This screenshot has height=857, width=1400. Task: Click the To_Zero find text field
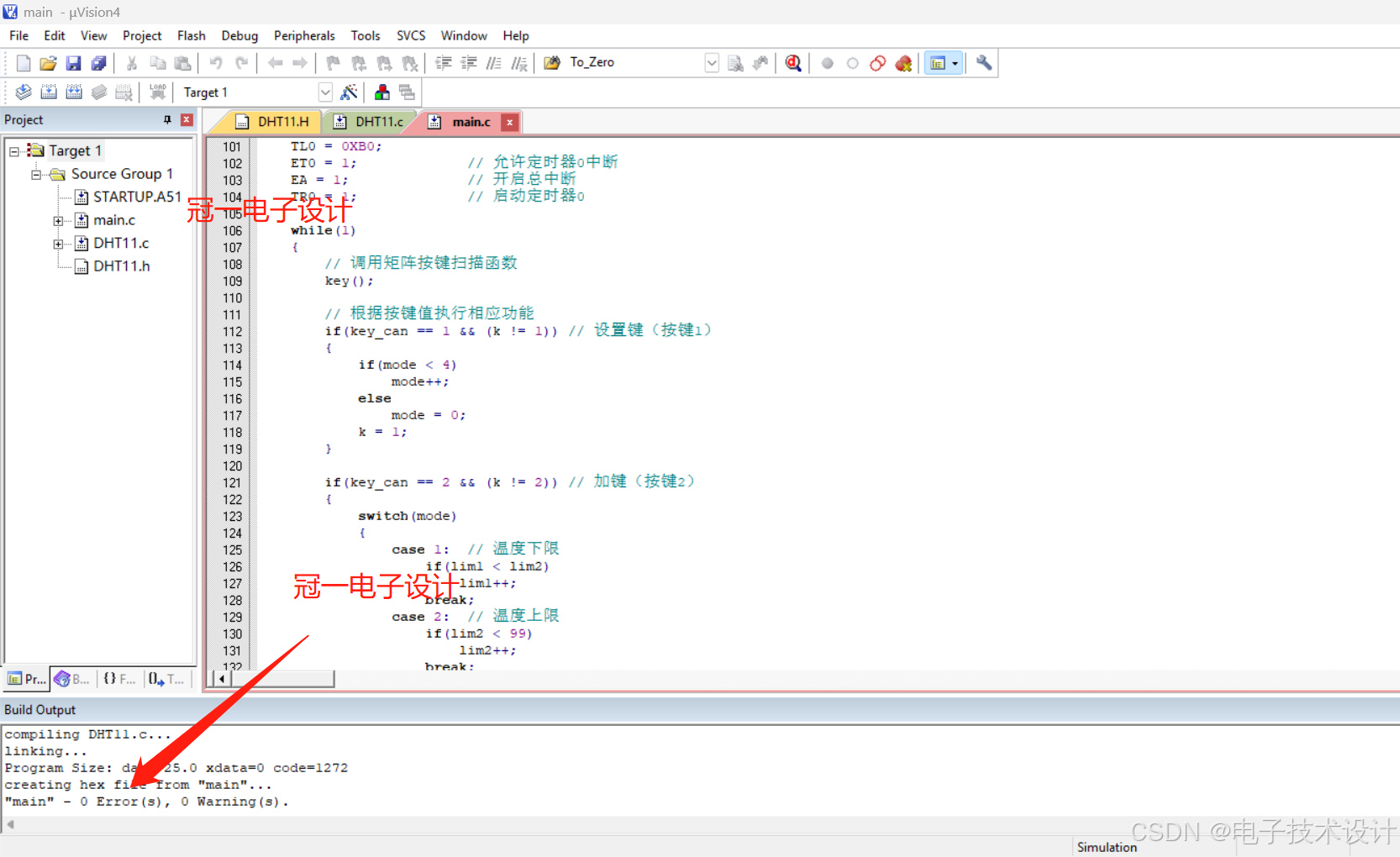click(634, 62)
